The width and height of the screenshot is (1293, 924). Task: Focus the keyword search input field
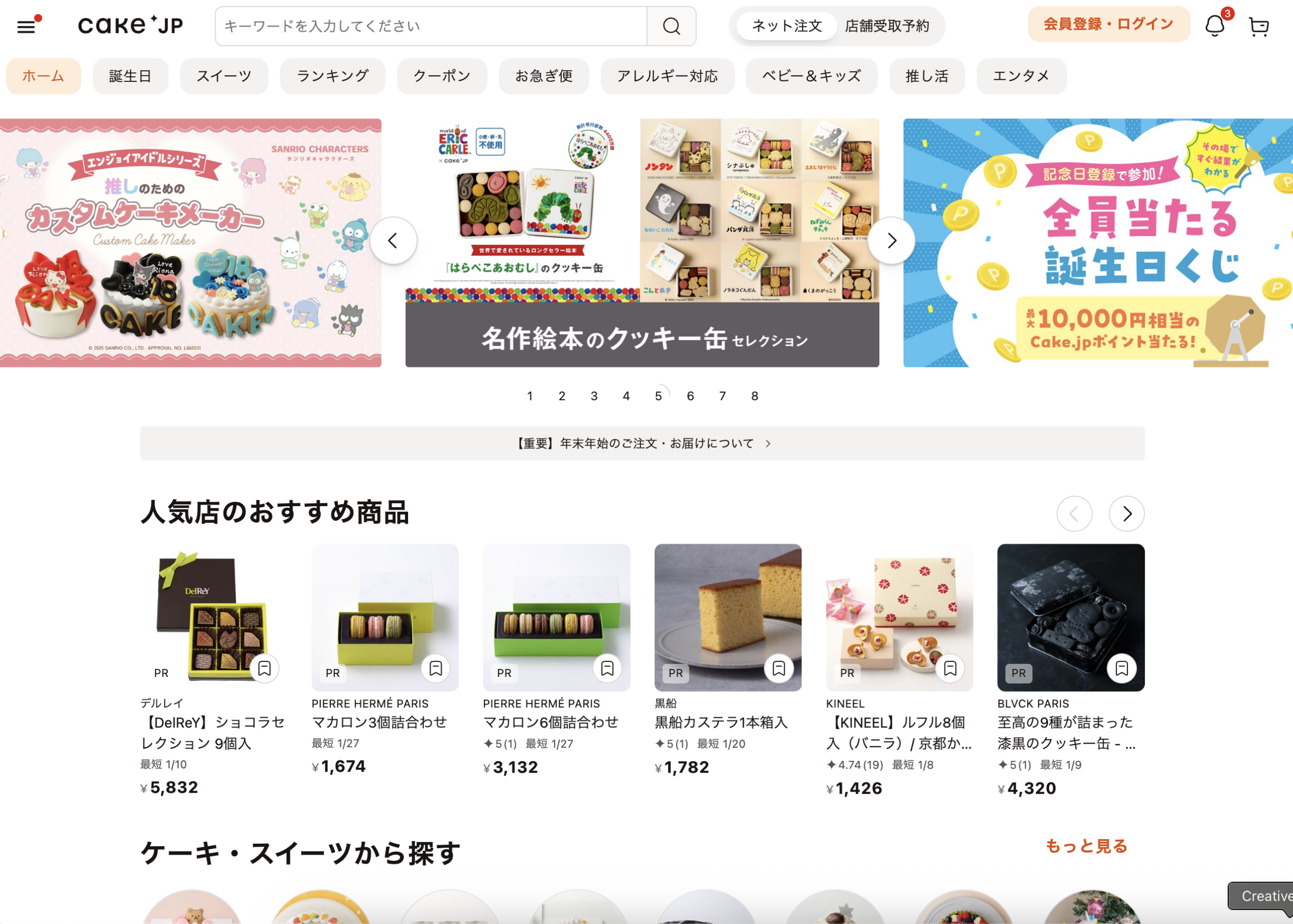[431, 26]
